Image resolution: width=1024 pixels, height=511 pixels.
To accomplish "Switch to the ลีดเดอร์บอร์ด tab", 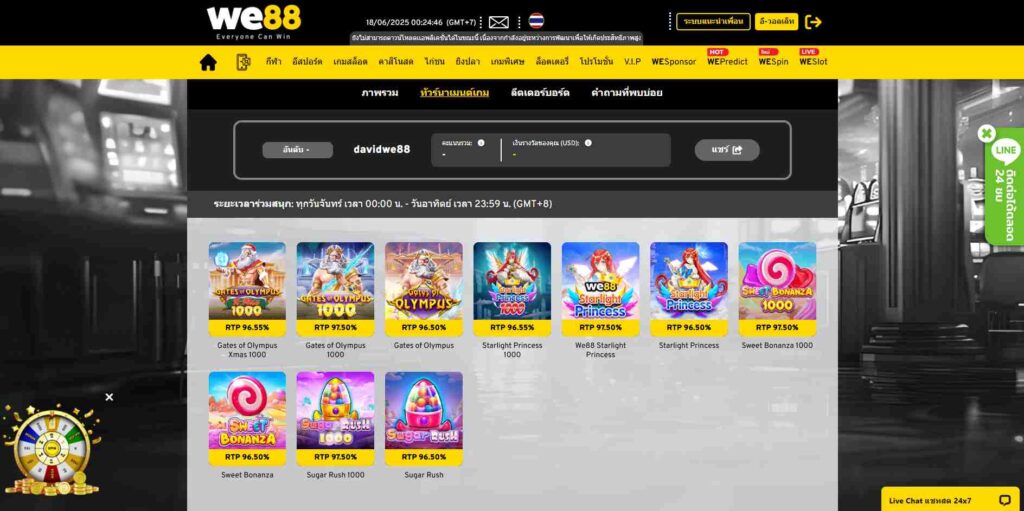I will (x=540, y=93).
